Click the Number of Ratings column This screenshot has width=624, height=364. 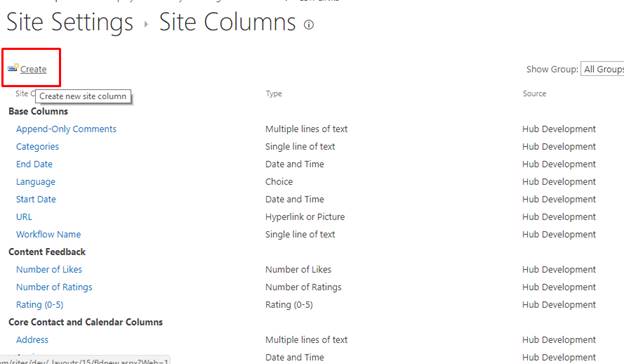[54, 287]
